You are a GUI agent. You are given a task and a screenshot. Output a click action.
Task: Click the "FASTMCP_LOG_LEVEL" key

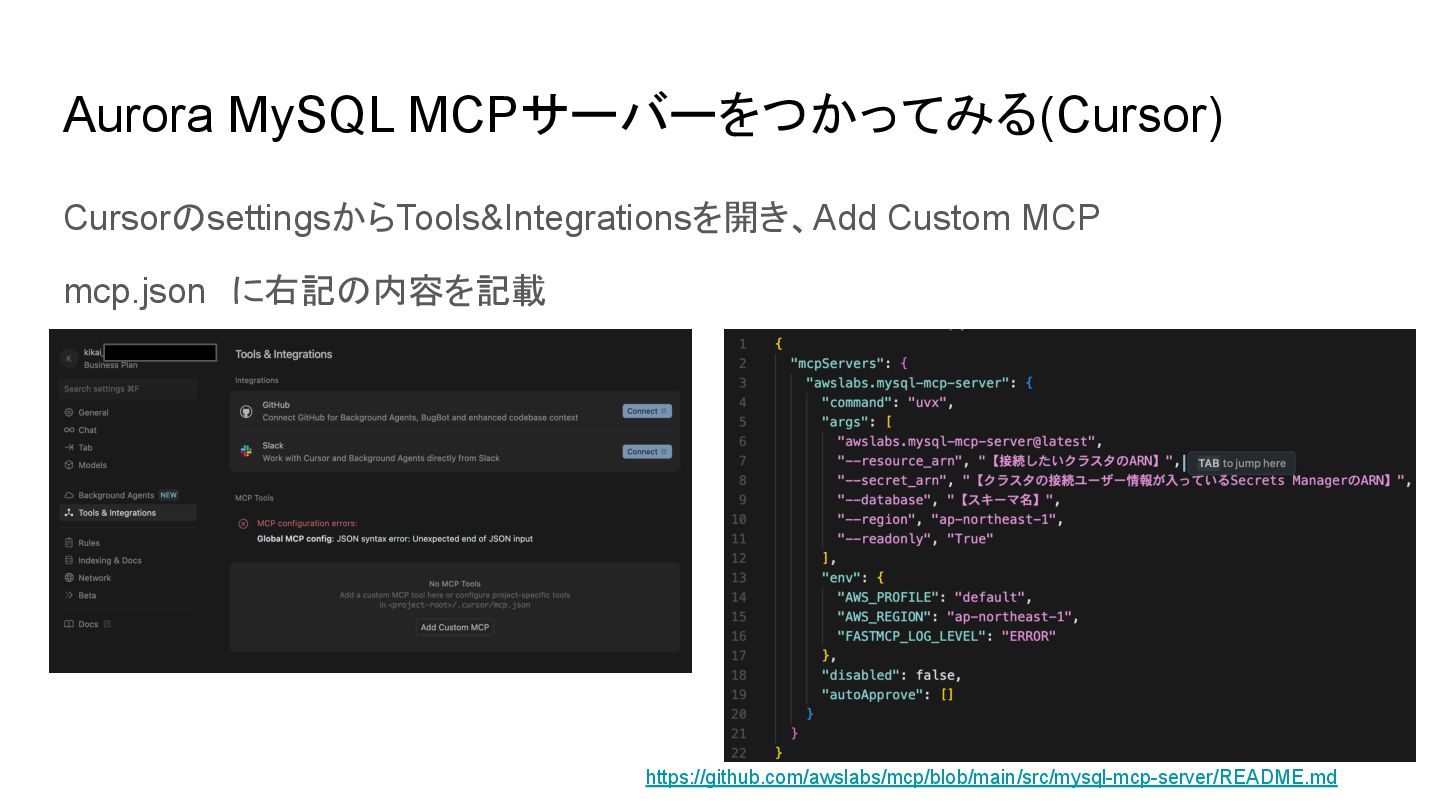tap(911, 636)
